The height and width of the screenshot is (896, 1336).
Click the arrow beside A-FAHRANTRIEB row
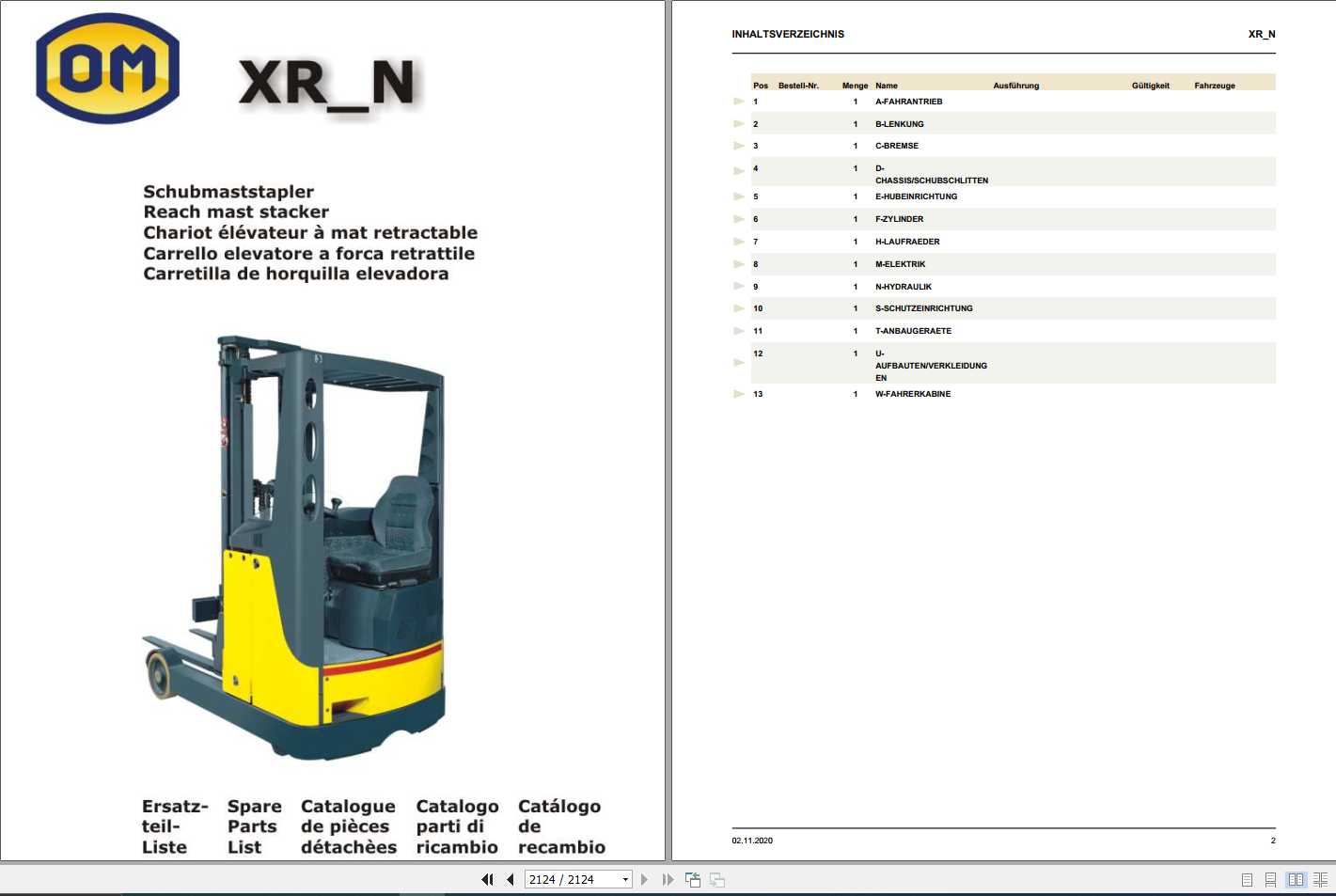click(739, 101)
